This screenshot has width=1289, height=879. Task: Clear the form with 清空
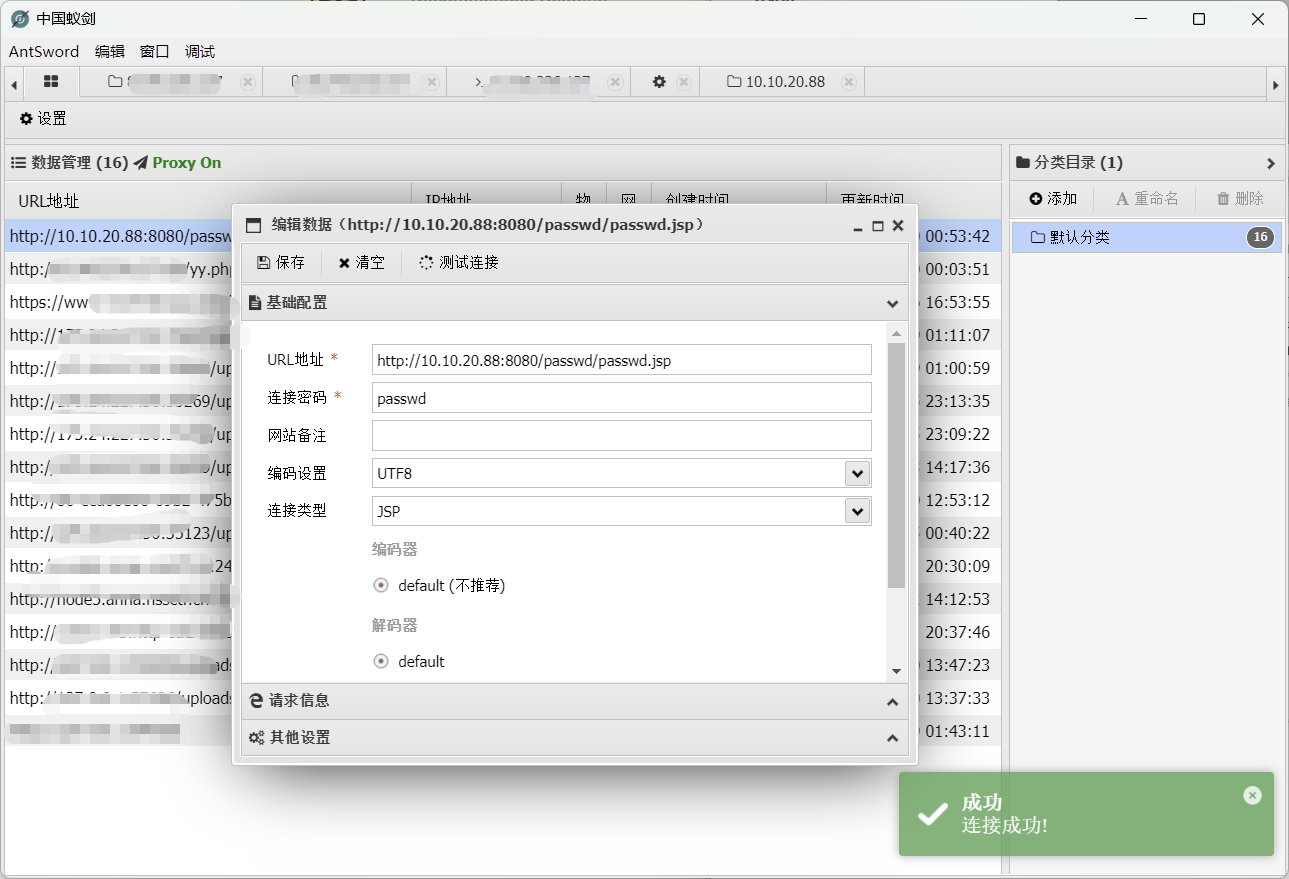[361, 263]
